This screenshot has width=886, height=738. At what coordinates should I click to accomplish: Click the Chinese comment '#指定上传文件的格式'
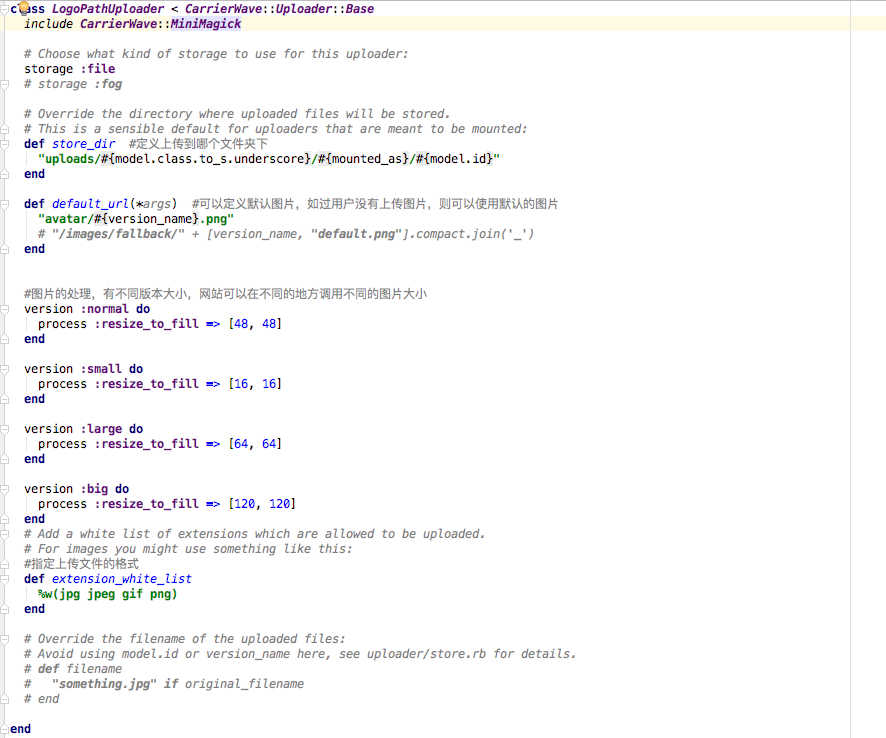81,564
